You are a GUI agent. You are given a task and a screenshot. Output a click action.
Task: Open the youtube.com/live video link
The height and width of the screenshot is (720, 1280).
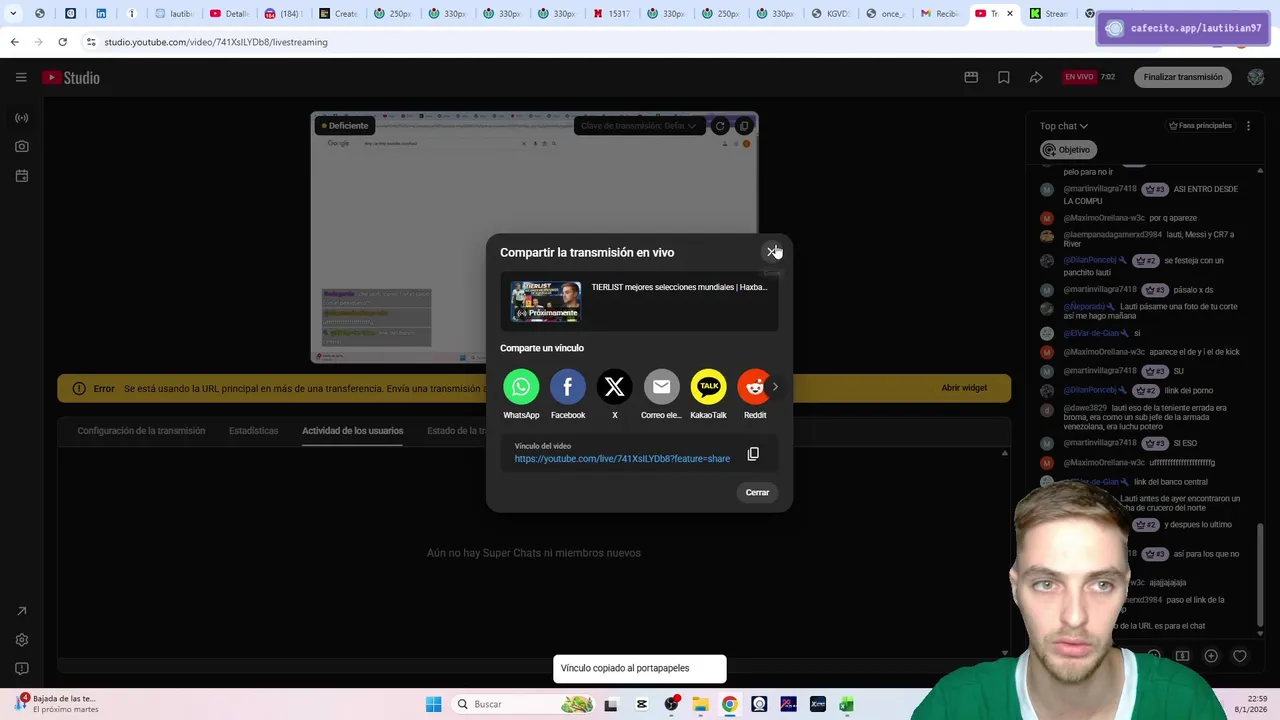[622, 459]
